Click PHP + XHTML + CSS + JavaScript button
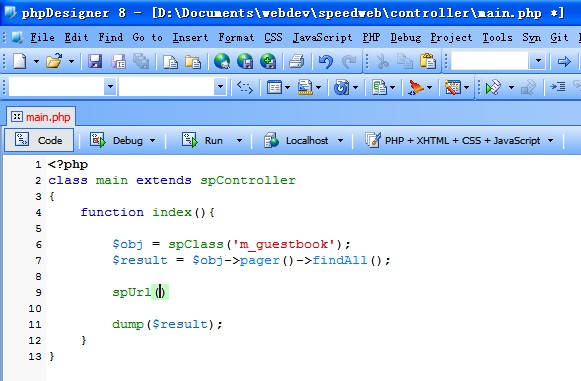The height and width of the screenshot is (381, 581). 452,140
